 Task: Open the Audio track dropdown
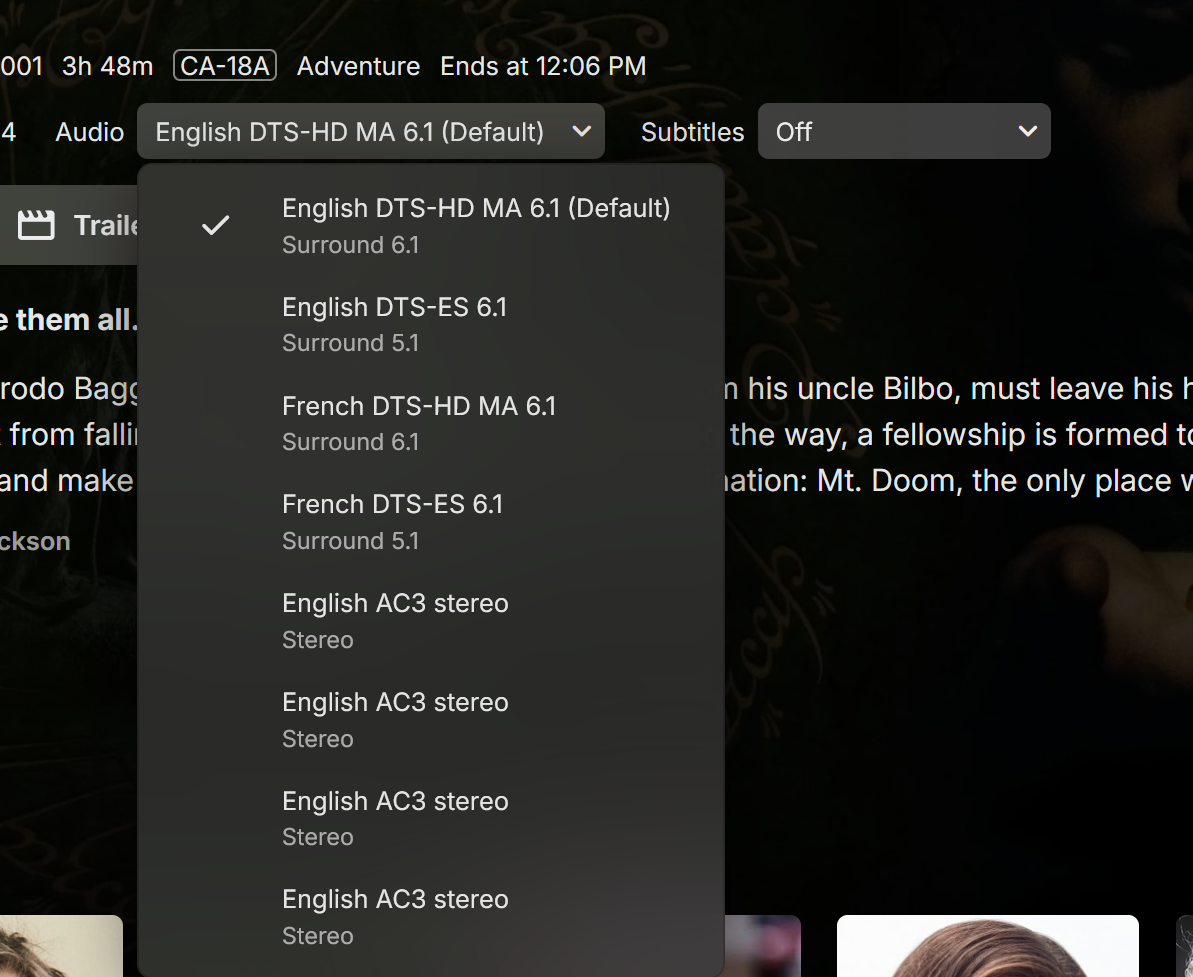click(371, 132)
